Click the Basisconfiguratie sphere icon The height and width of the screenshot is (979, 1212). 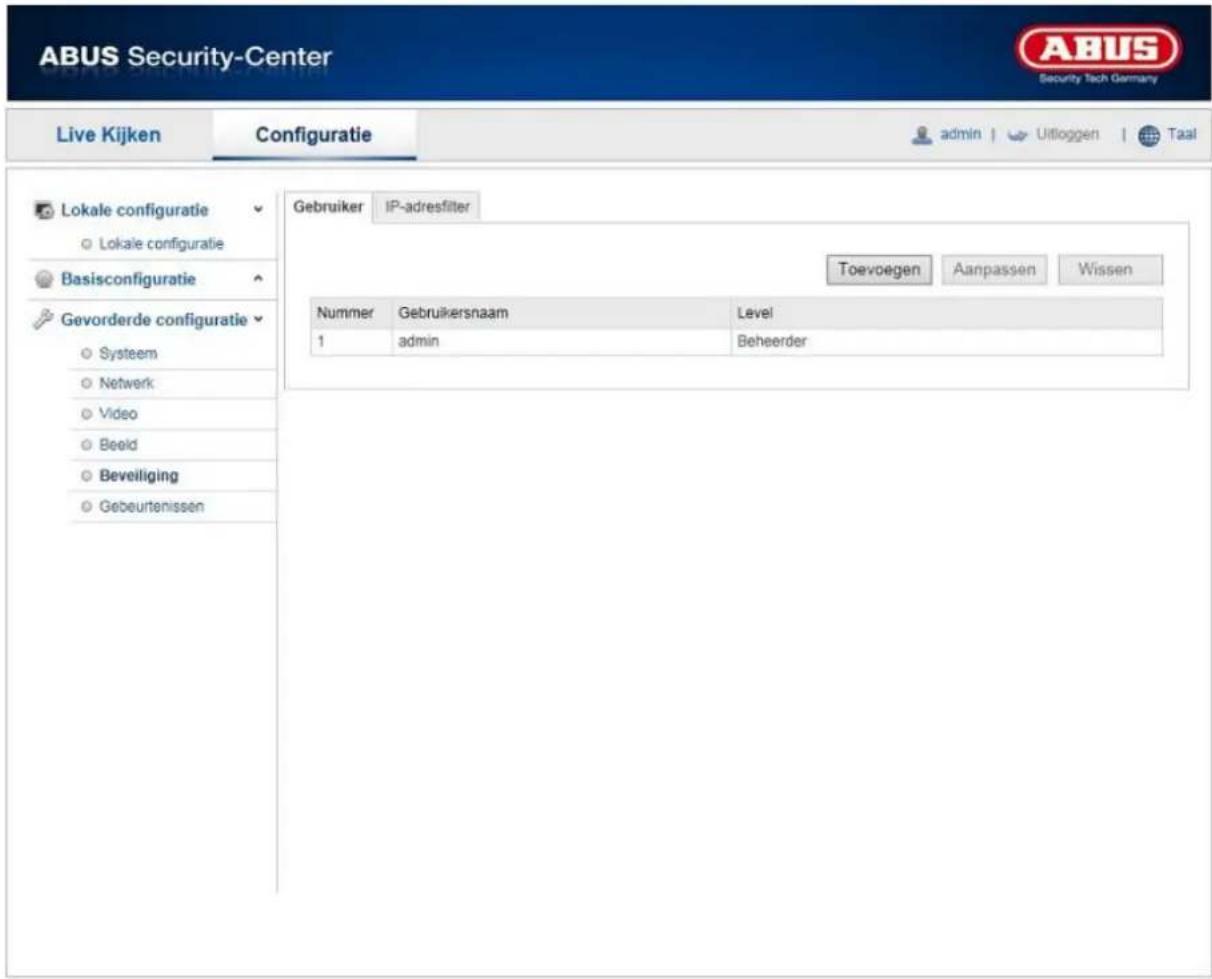tap(43, 279)
